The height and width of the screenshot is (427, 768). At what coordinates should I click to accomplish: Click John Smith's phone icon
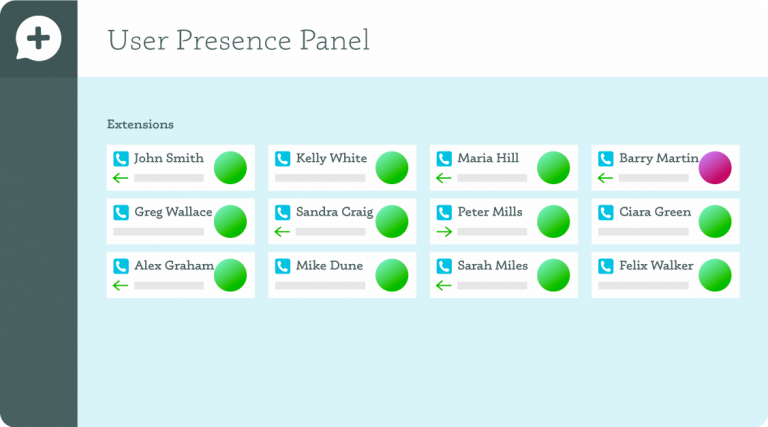click(121, 159)
